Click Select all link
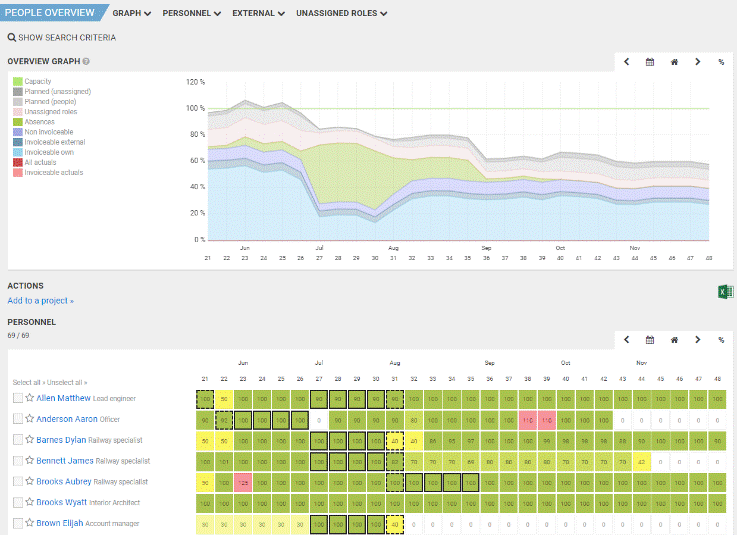The image size is (737, 535). pyautogui.click(x=26, y=382)
